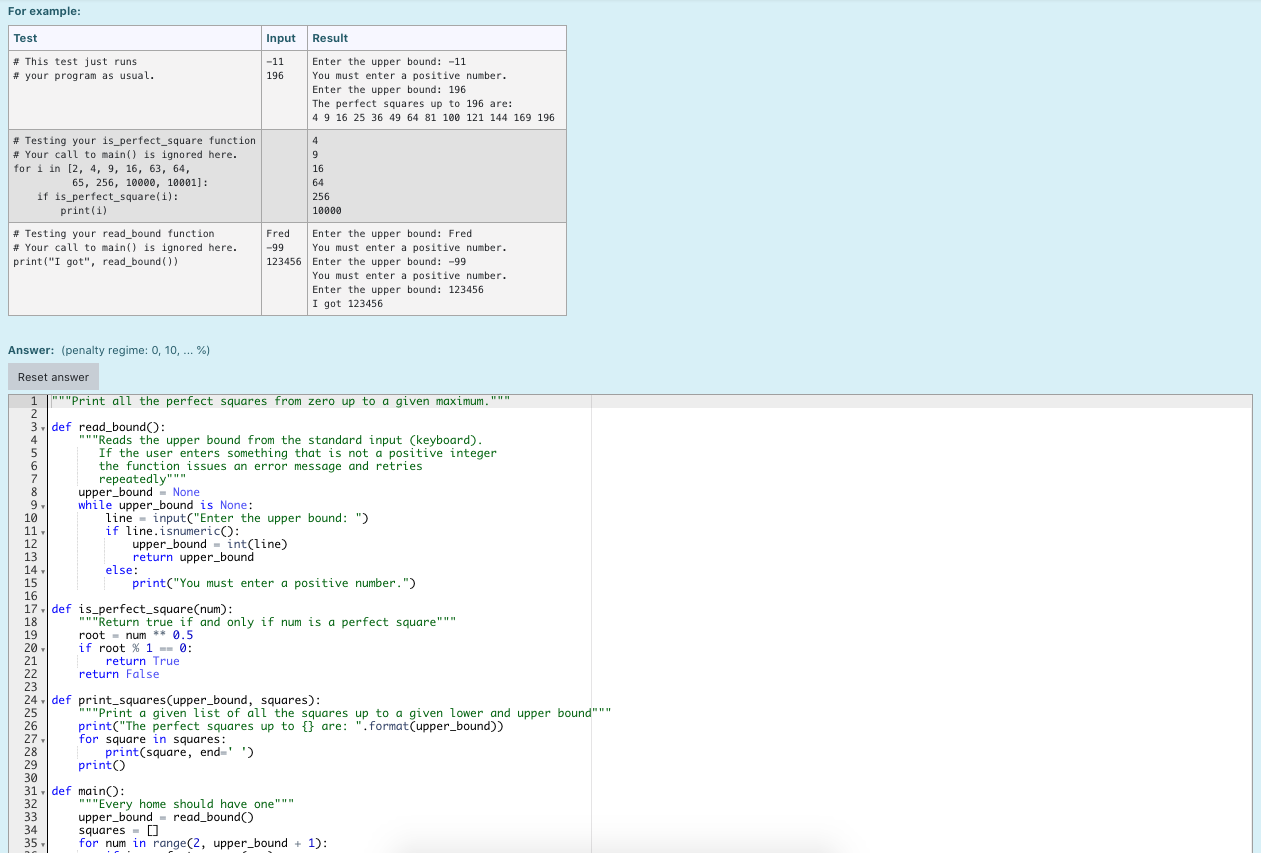Collapse the for loop on line 35
1261x853 pixels.
coord(45,843)
